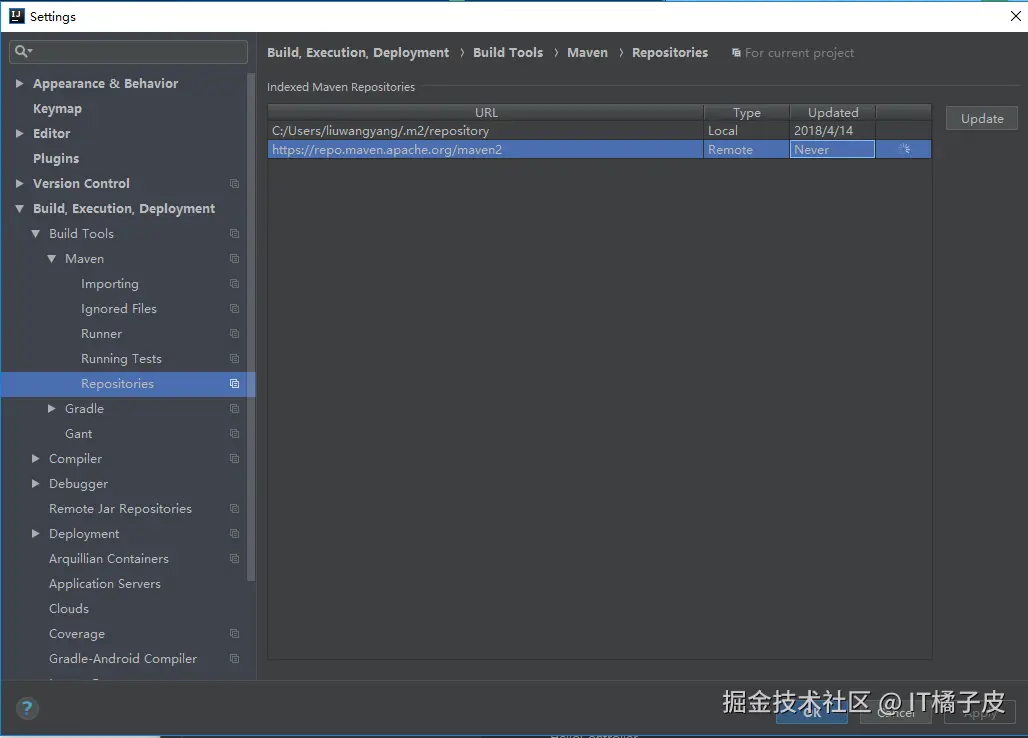This screenshot has width=1028, height=738.
Task: Open Arquillian Containers settings
Action: (x=109, y=558)
